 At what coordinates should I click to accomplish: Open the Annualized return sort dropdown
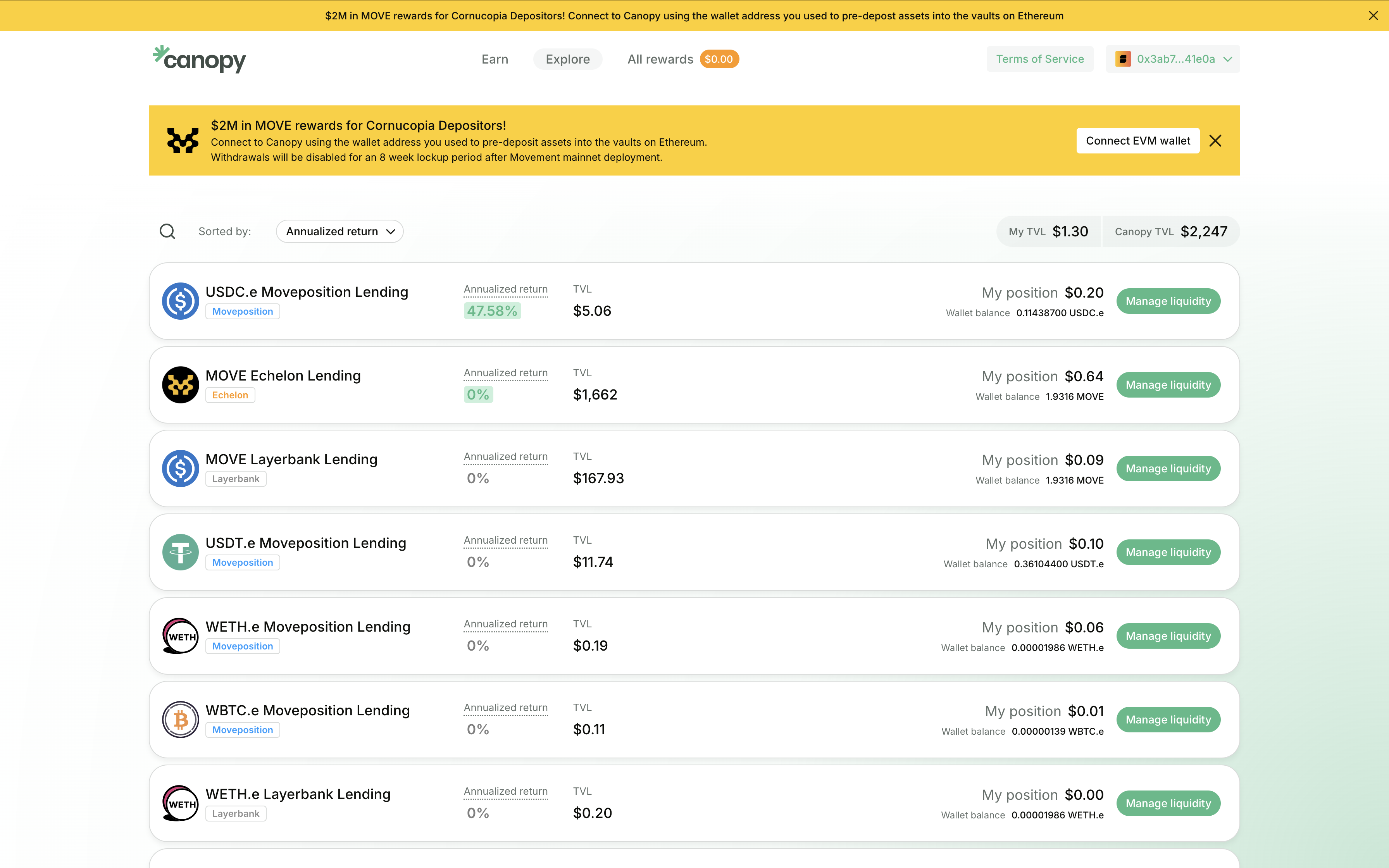340,231
